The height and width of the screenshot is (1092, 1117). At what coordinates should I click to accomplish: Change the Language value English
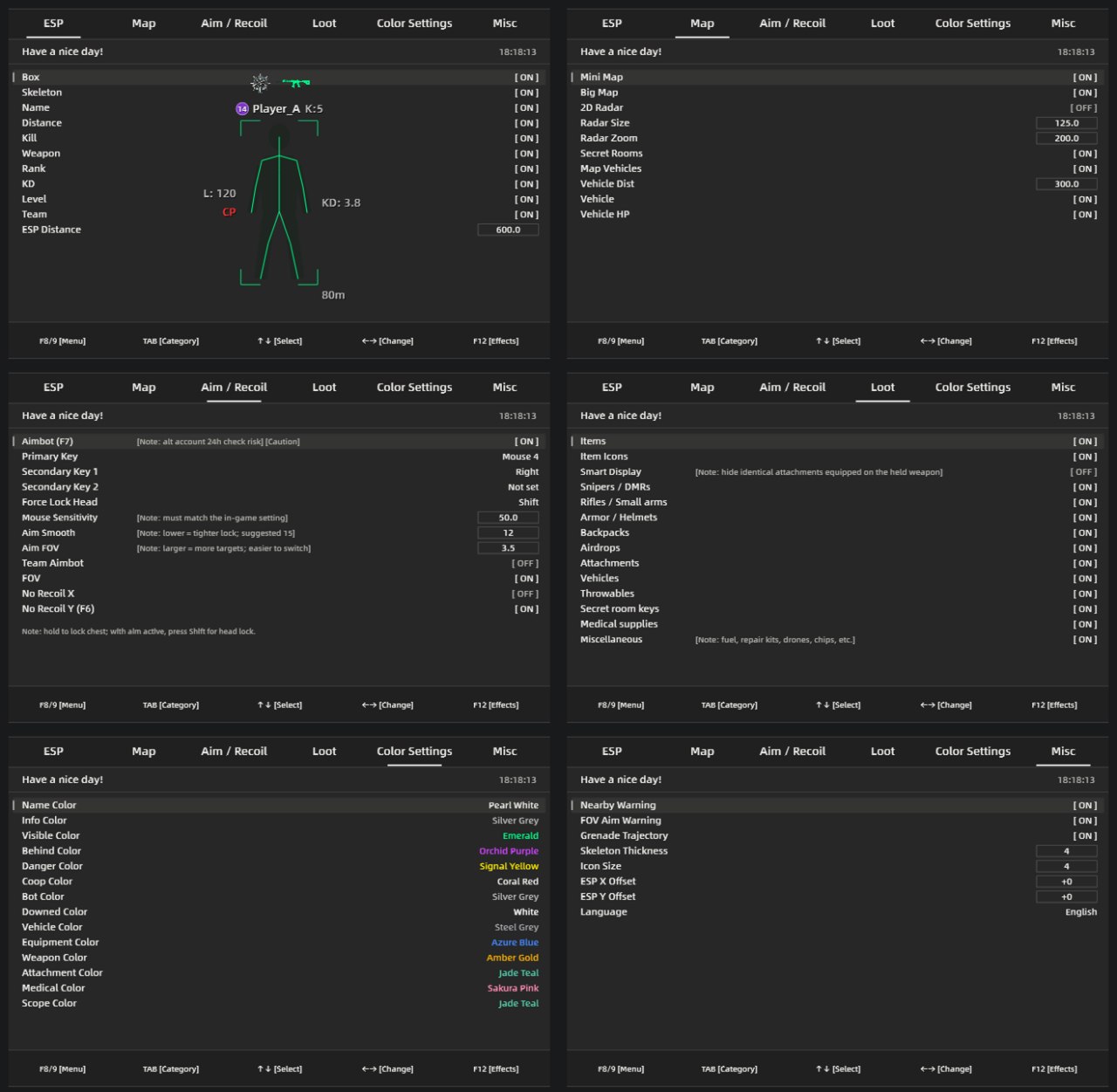click(x=1081, y=912)
